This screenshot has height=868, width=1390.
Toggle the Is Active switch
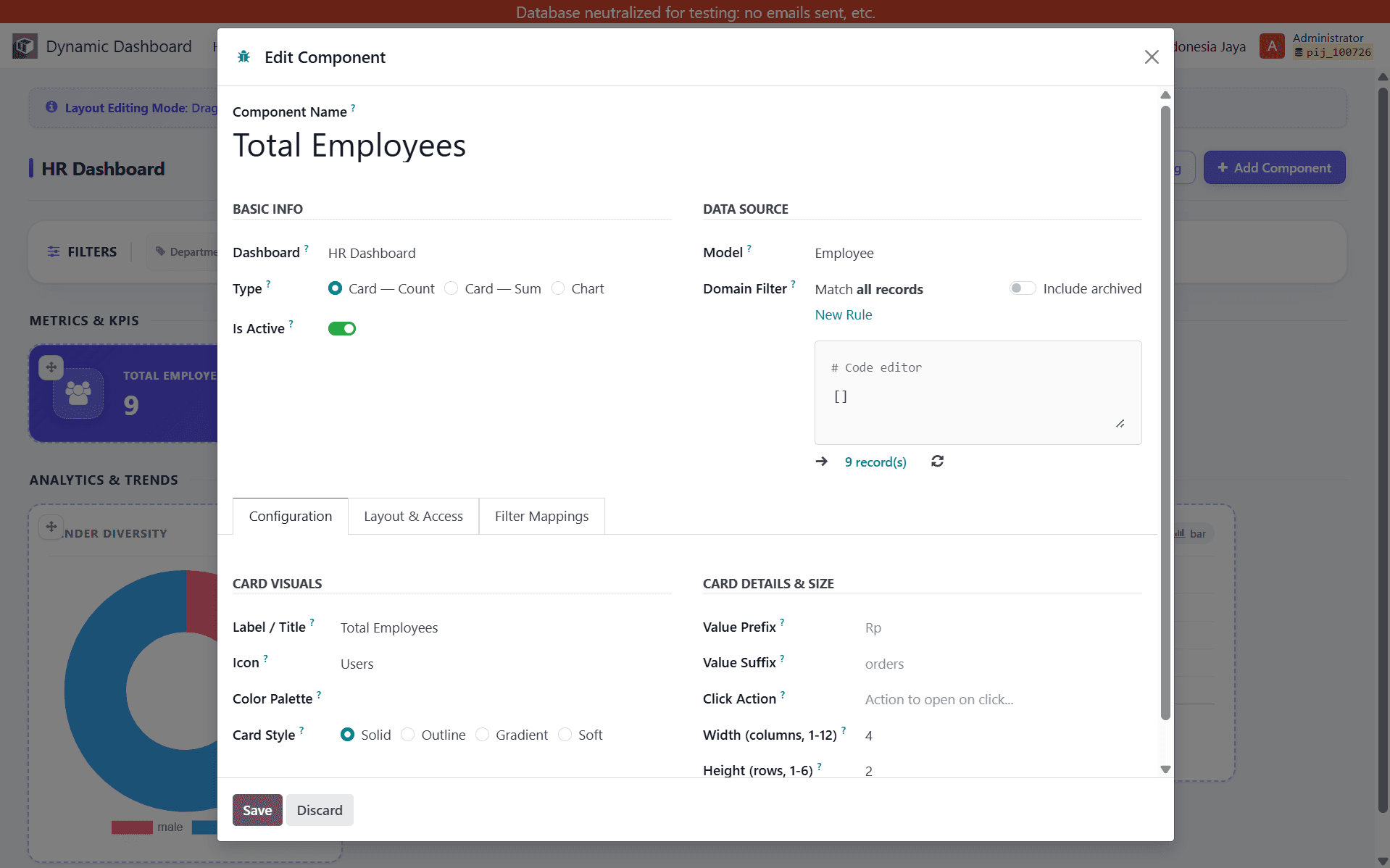pos(342,329)
